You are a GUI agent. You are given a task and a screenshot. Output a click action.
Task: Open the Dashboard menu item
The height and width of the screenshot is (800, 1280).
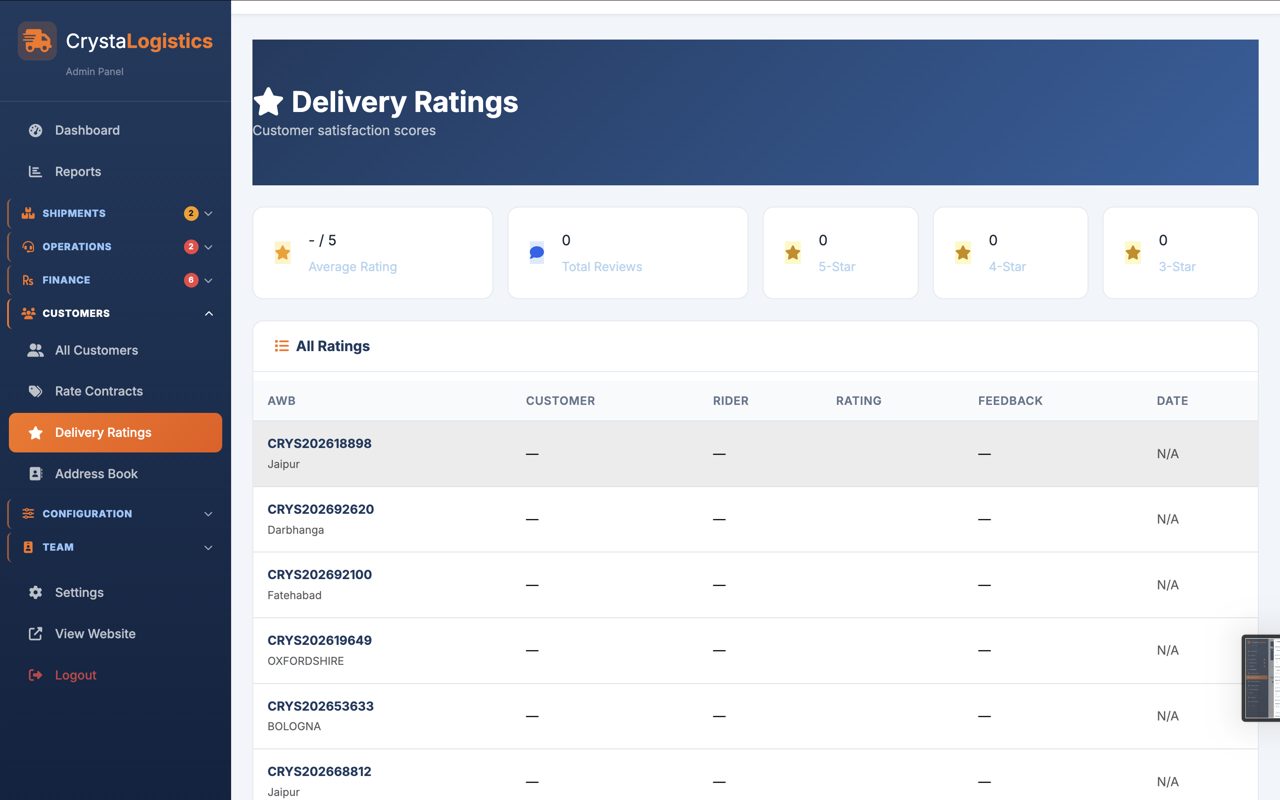coord(115,130)
